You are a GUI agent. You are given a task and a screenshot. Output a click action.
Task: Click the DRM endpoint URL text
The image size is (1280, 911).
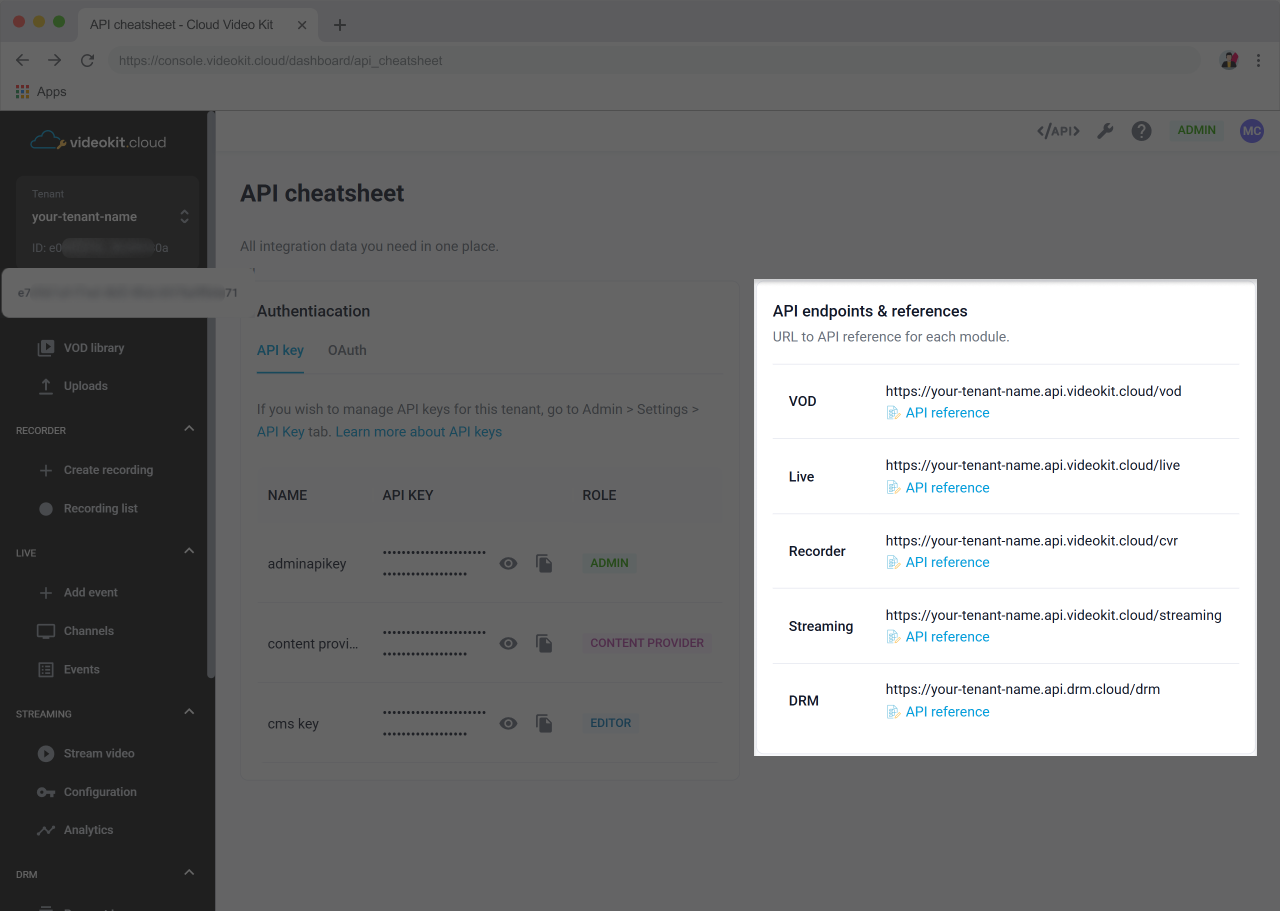pos(1022,689)
